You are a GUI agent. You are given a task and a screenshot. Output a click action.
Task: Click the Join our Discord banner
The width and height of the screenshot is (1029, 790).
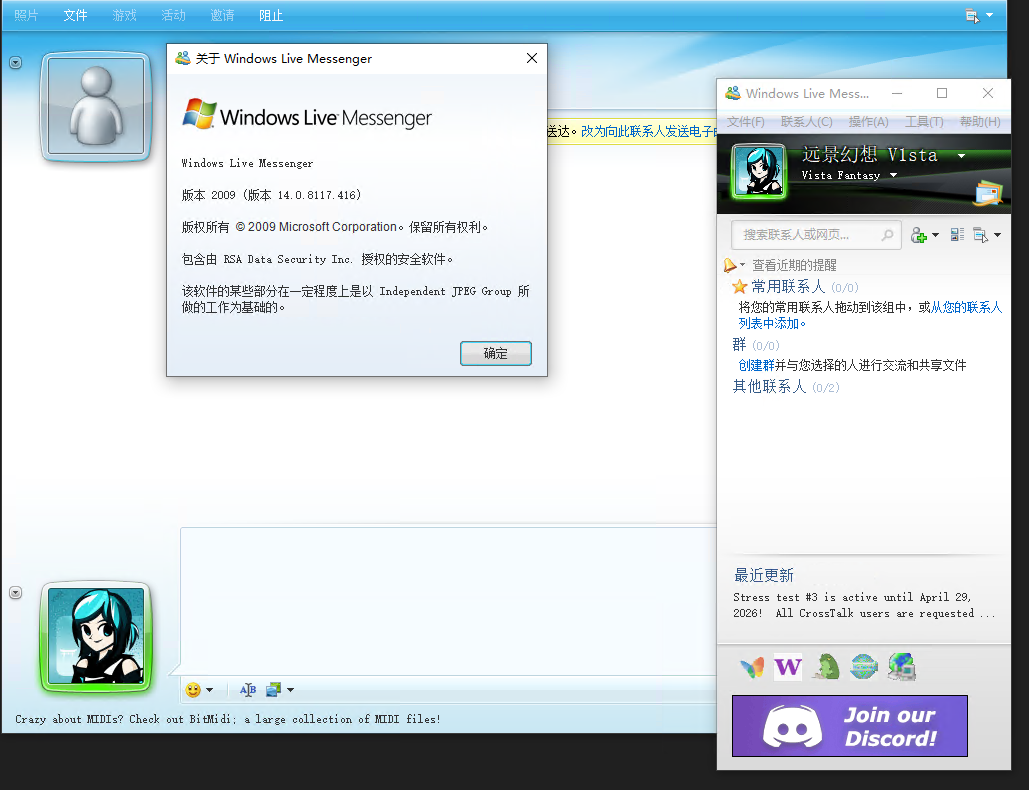(850, 726)
